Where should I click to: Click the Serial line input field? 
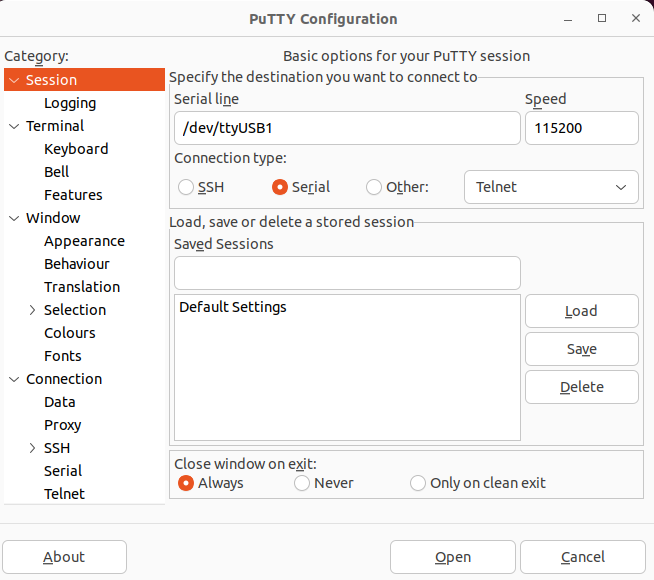(347, 128)
